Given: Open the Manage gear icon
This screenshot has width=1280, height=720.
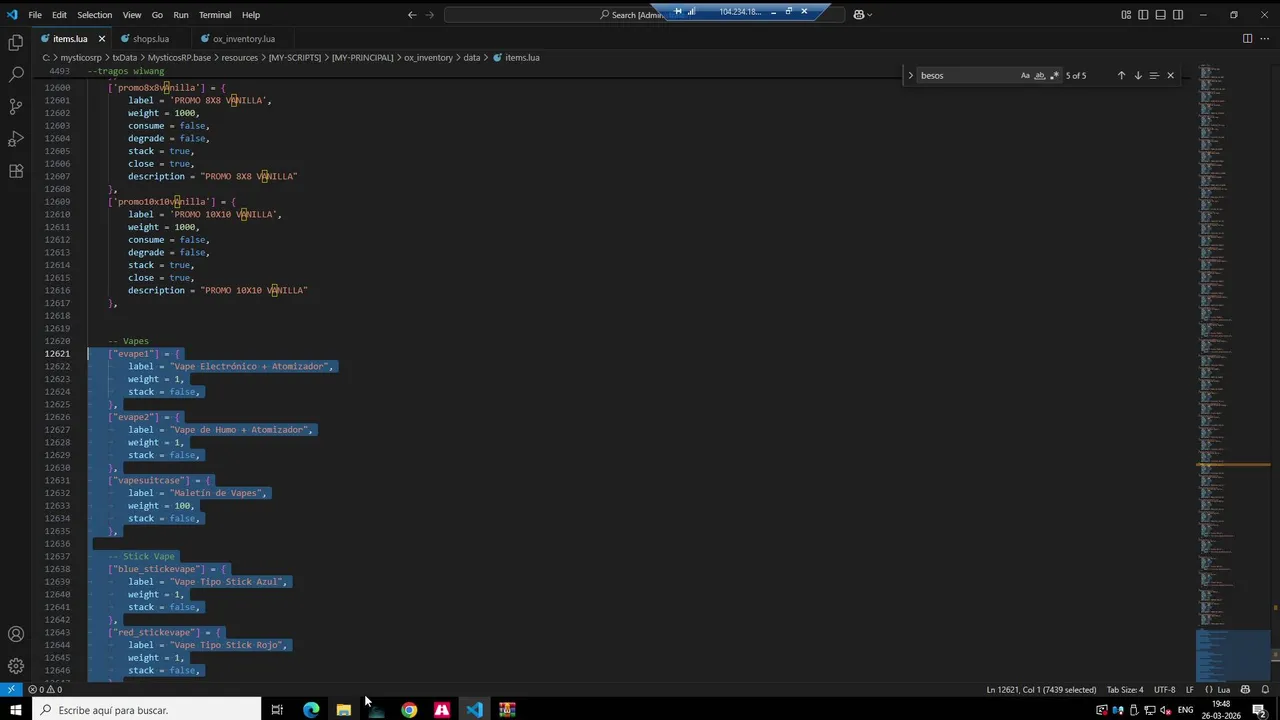Looking at the screenshot, I should 15,666.
